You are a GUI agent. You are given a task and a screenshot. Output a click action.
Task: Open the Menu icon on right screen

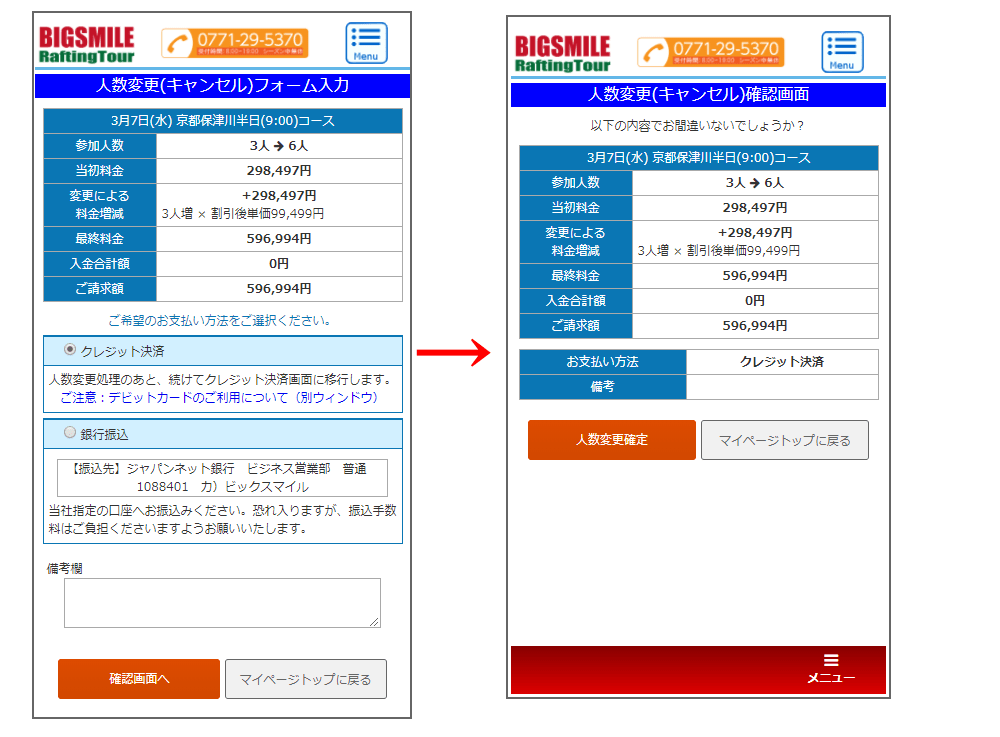coord(842,52)
